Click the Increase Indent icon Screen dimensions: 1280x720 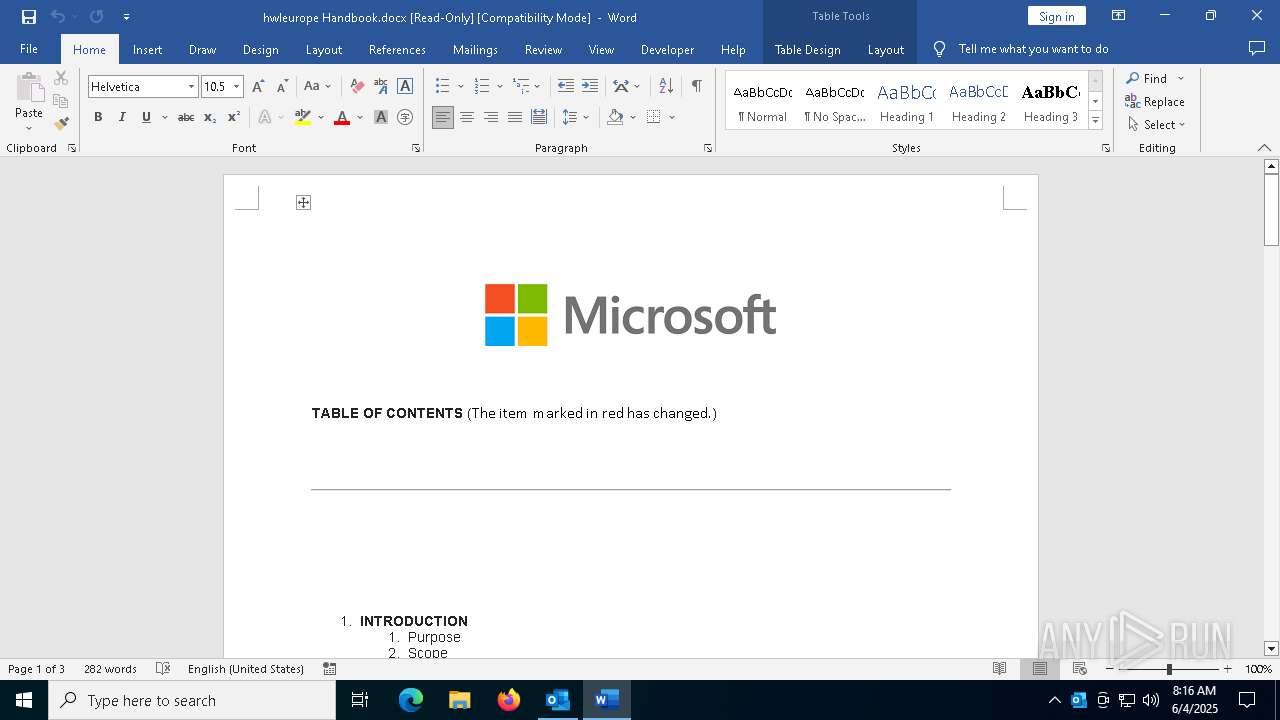coord(590,86)
